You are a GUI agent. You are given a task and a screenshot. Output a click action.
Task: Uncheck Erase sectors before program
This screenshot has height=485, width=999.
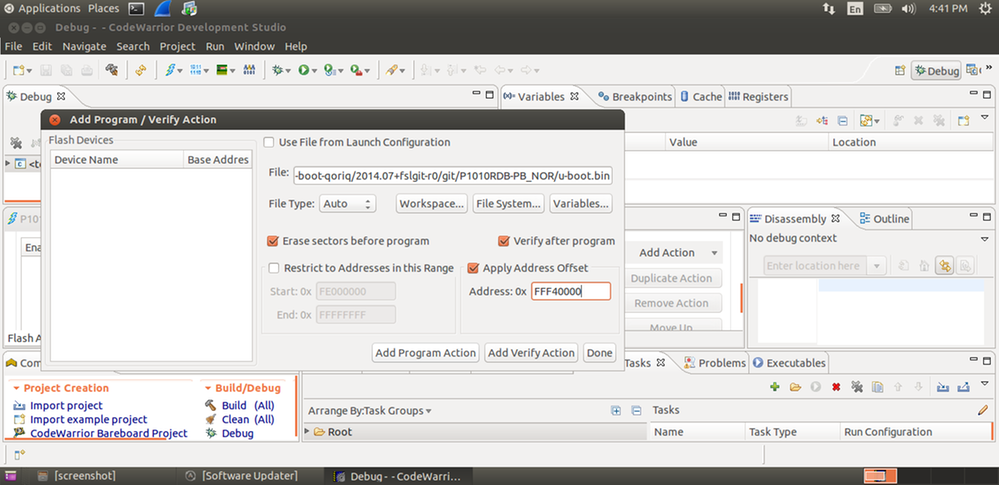[x=273, y=241]
